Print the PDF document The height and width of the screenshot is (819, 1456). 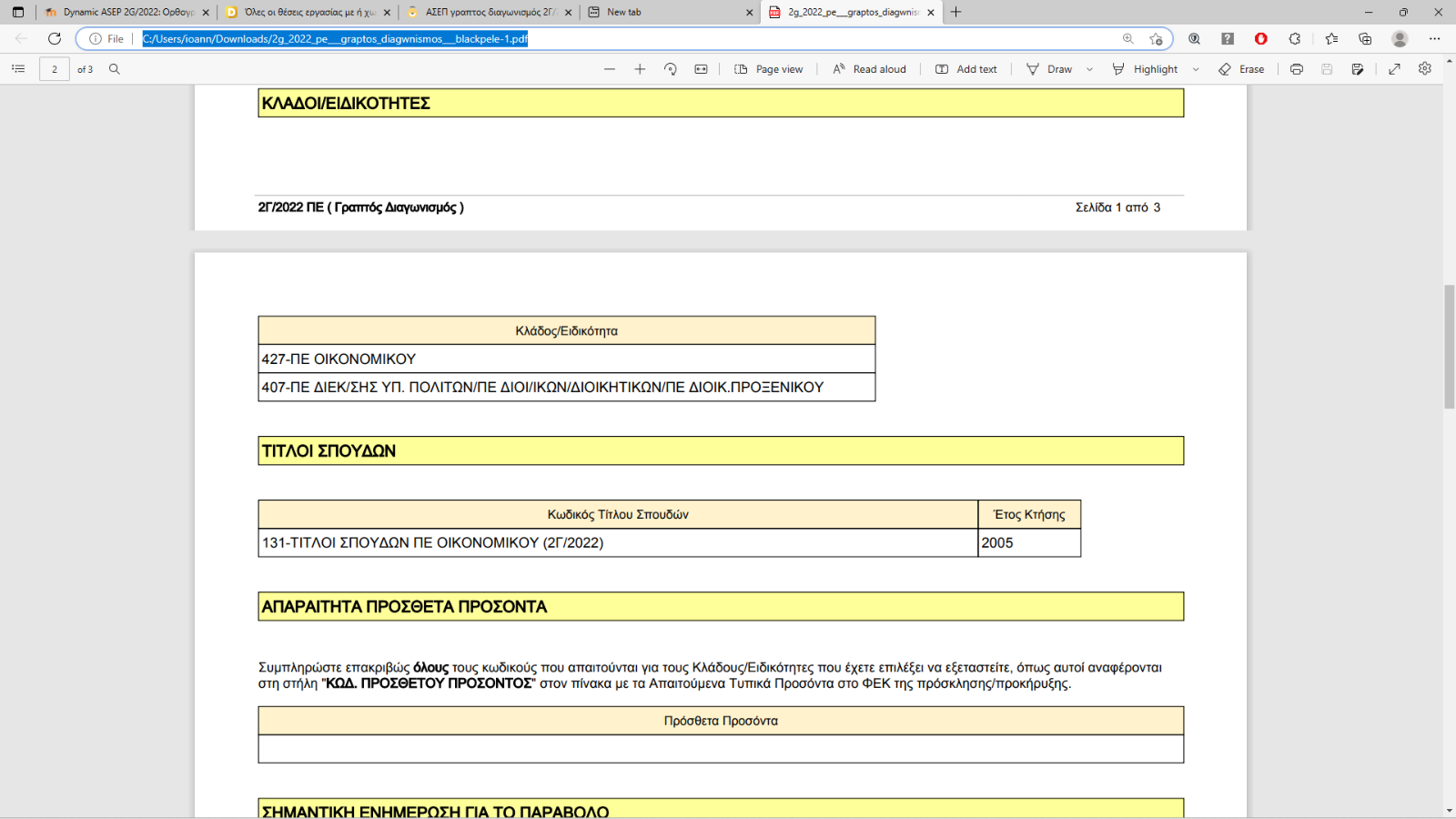coord(1297,69)
